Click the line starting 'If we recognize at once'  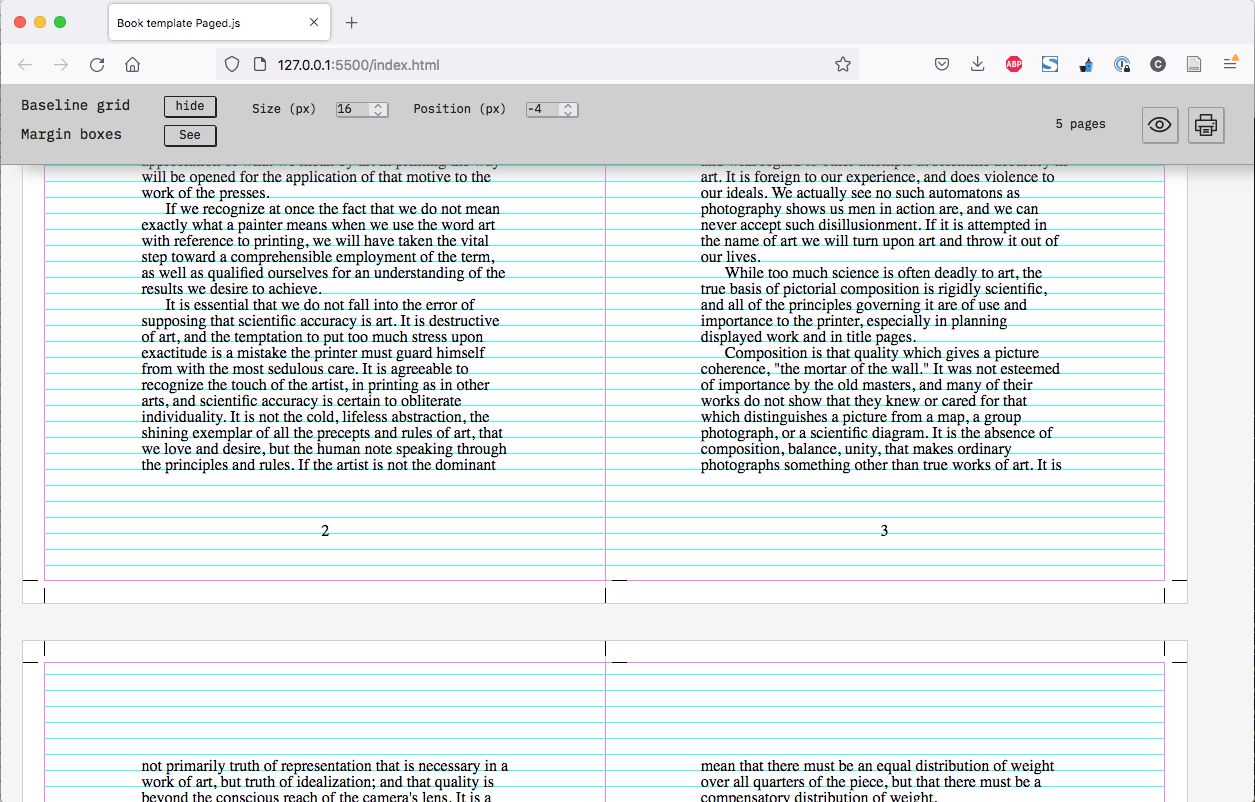tap(333, 209)
